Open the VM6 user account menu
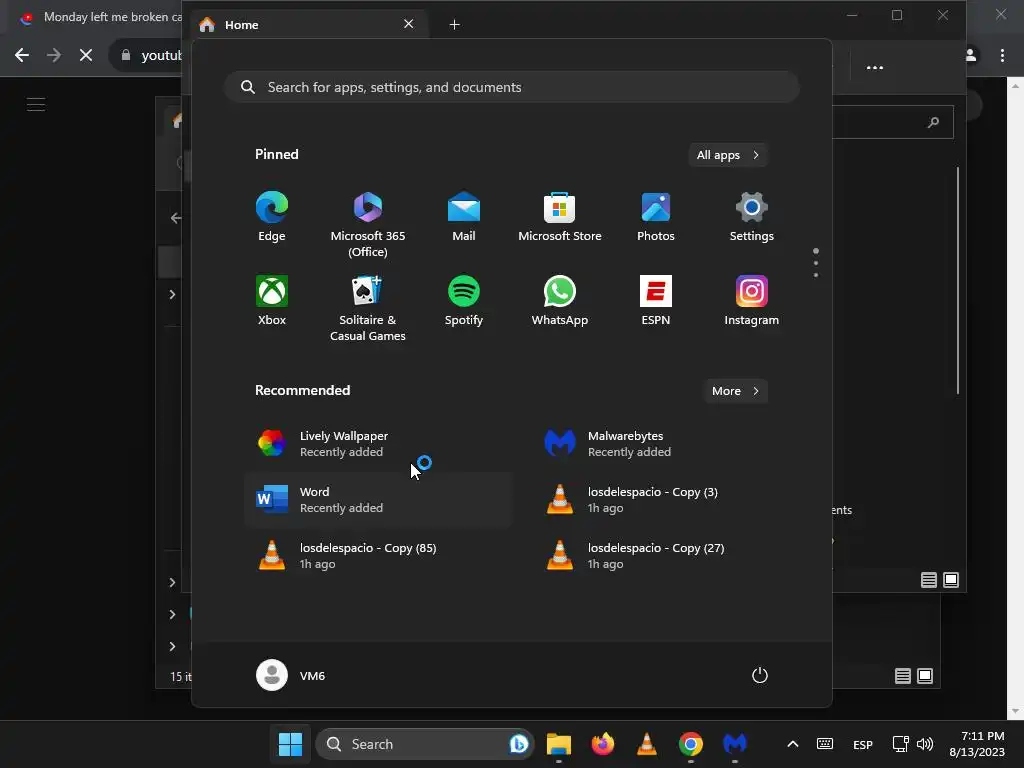This screenshot has width=1024, height=768. (x=291, y=675)
